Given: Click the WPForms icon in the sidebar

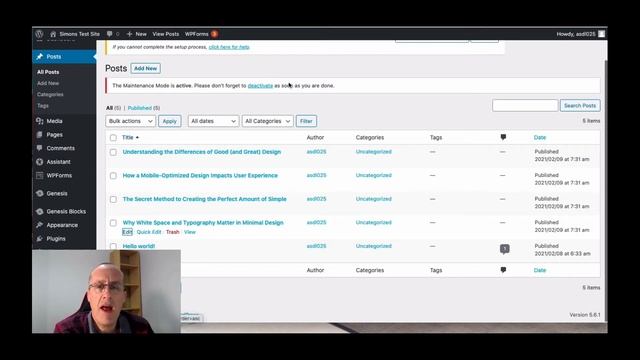Looking at the screenshot, I should (40, 175).
